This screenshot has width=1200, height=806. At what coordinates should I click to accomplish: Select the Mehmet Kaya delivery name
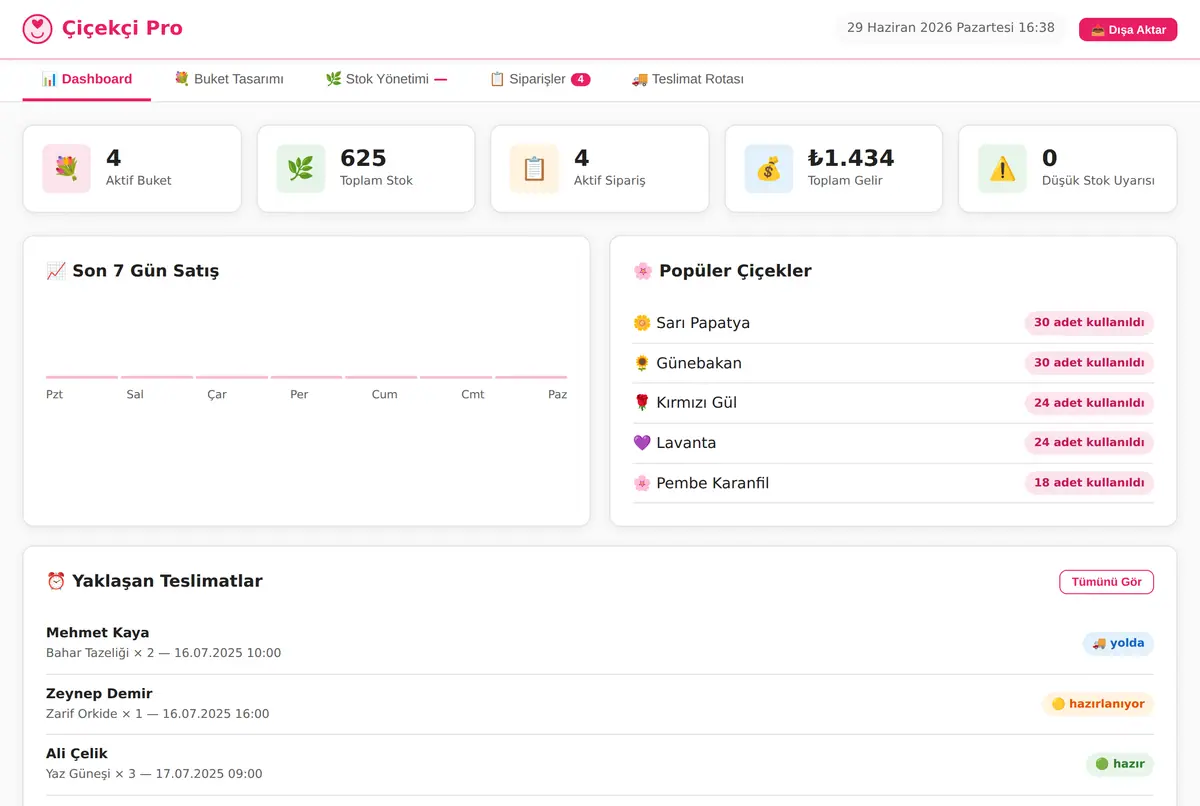click(x=98, y=633)
